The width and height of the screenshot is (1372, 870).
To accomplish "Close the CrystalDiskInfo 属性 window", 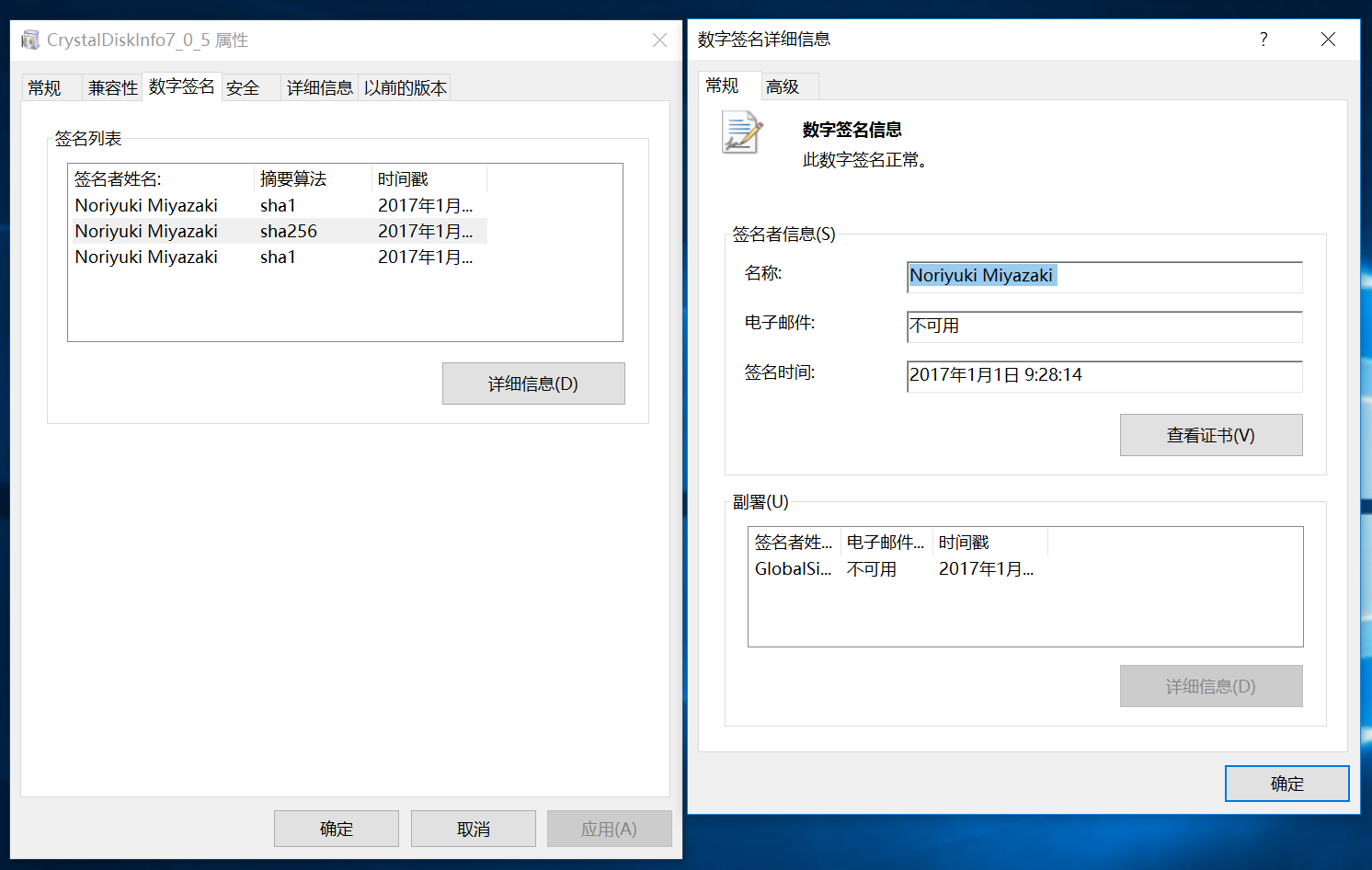I will click(659, 40).
